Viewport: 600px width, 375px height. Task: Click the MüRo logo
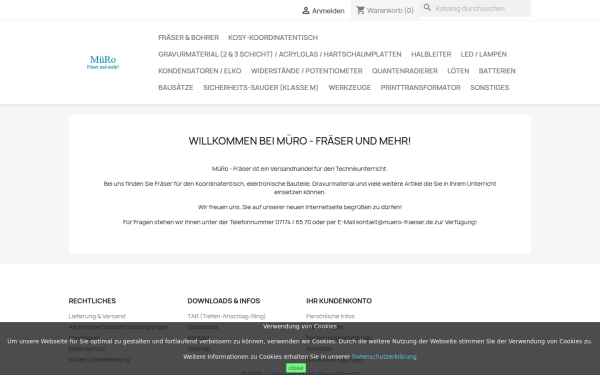point(103,62)
